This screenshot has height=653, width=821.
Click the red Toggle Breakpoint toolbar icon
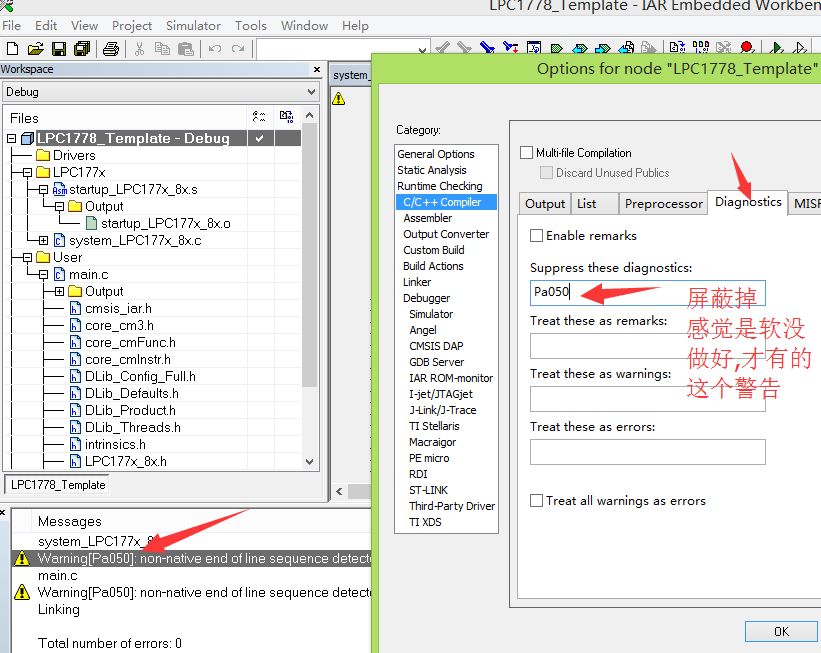(747, 48)
